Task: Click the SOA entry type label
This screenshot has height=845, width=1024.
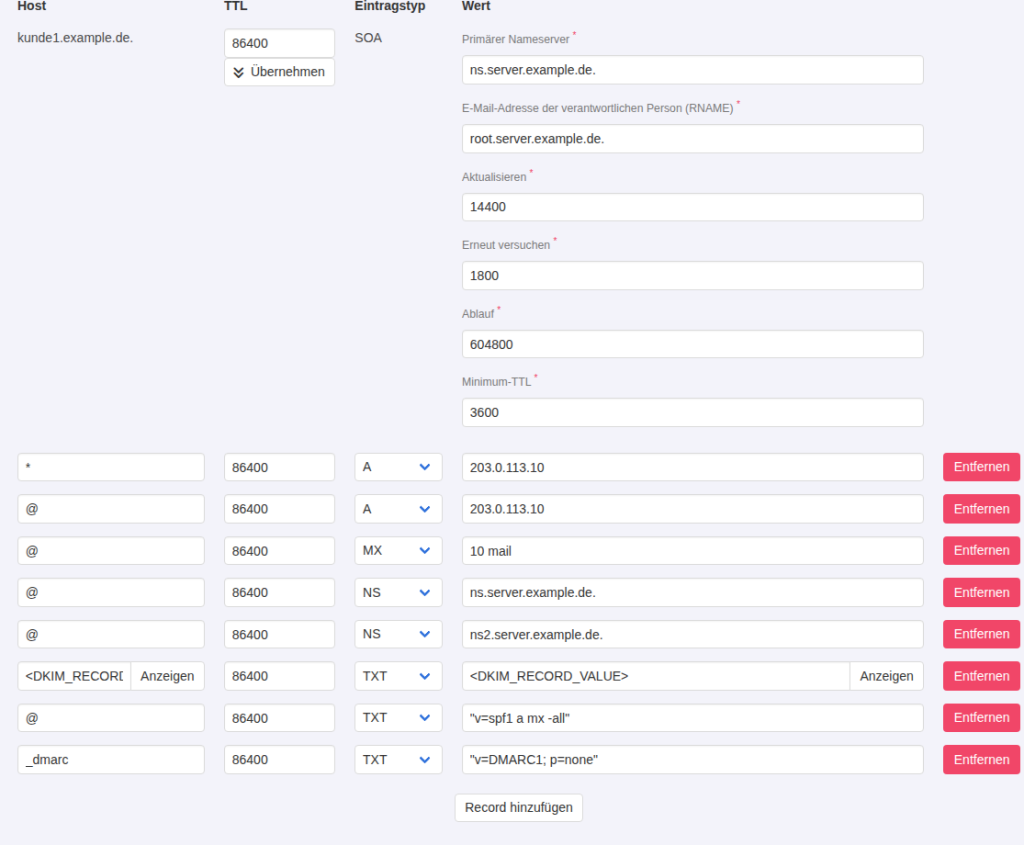Action: pyautogui.click(x=368, y=38)
